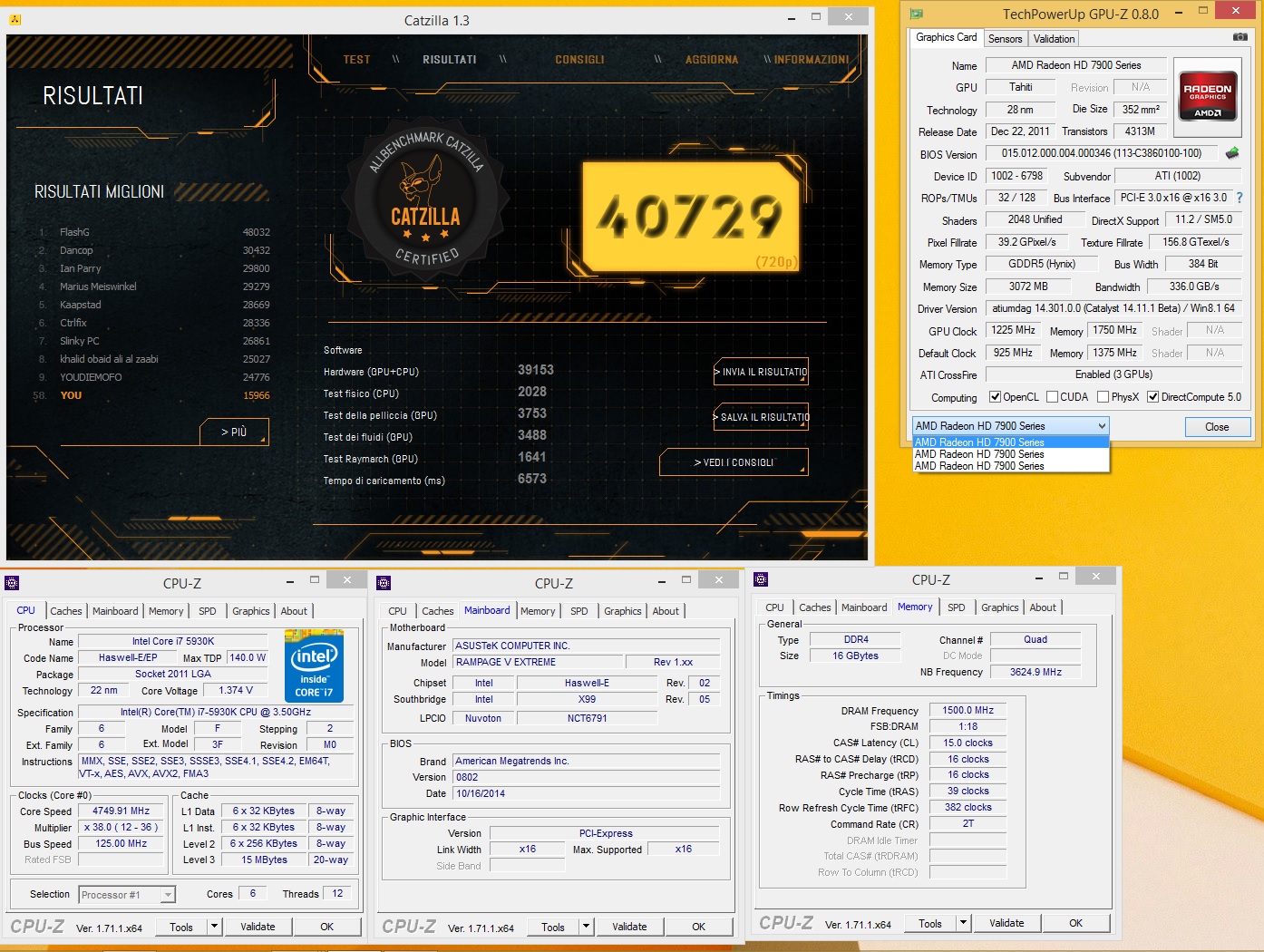Click Tools button in right CPU-Z window
The width and height of the screenshot is (1264, 952).
tap(930, 923)
